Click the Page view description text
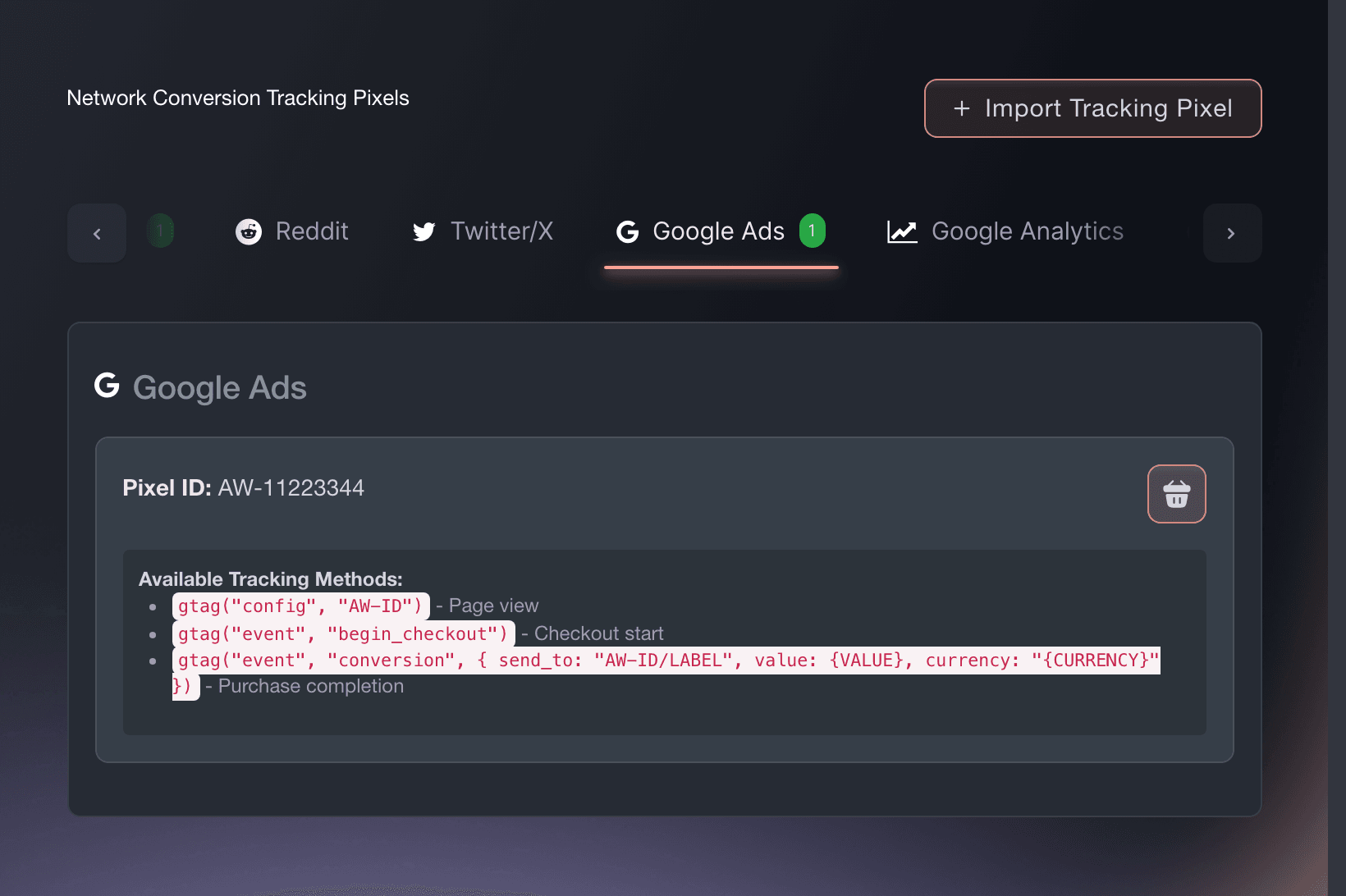Viewport: 1346px width, 896px height. [x=493, y=606]
